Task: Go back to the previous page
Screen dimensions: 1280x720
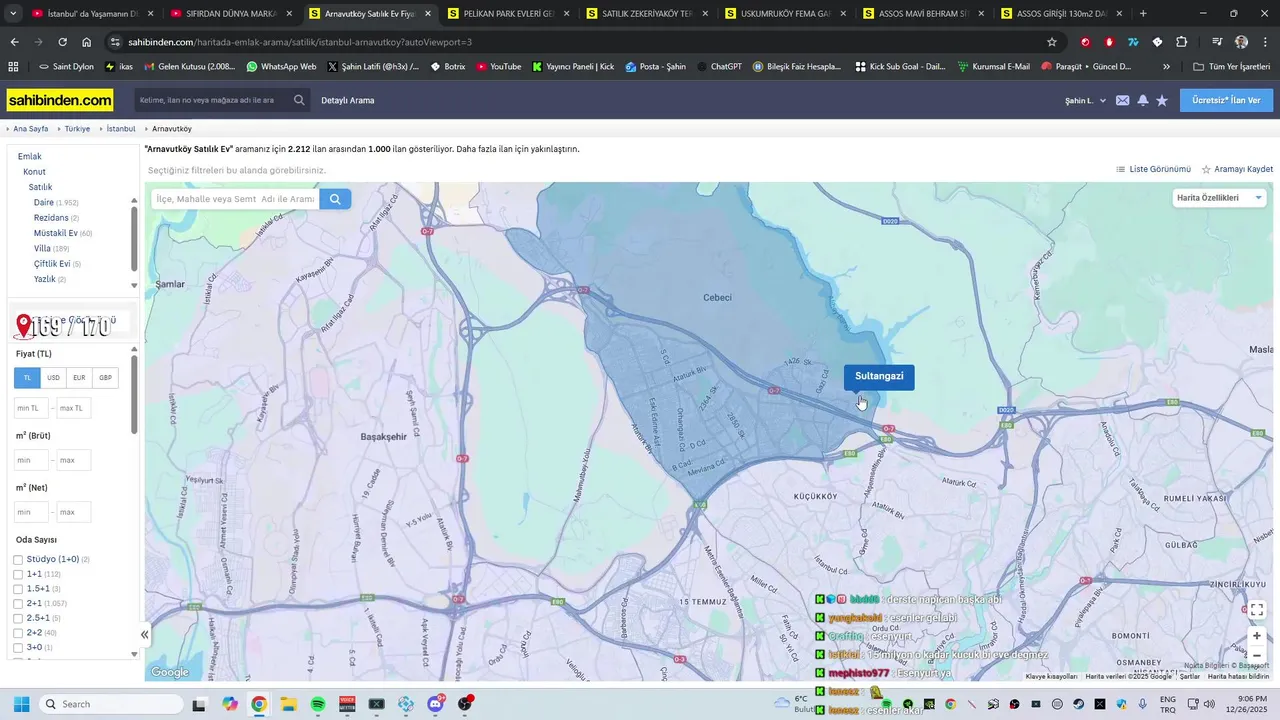Action: click(14, 42)
